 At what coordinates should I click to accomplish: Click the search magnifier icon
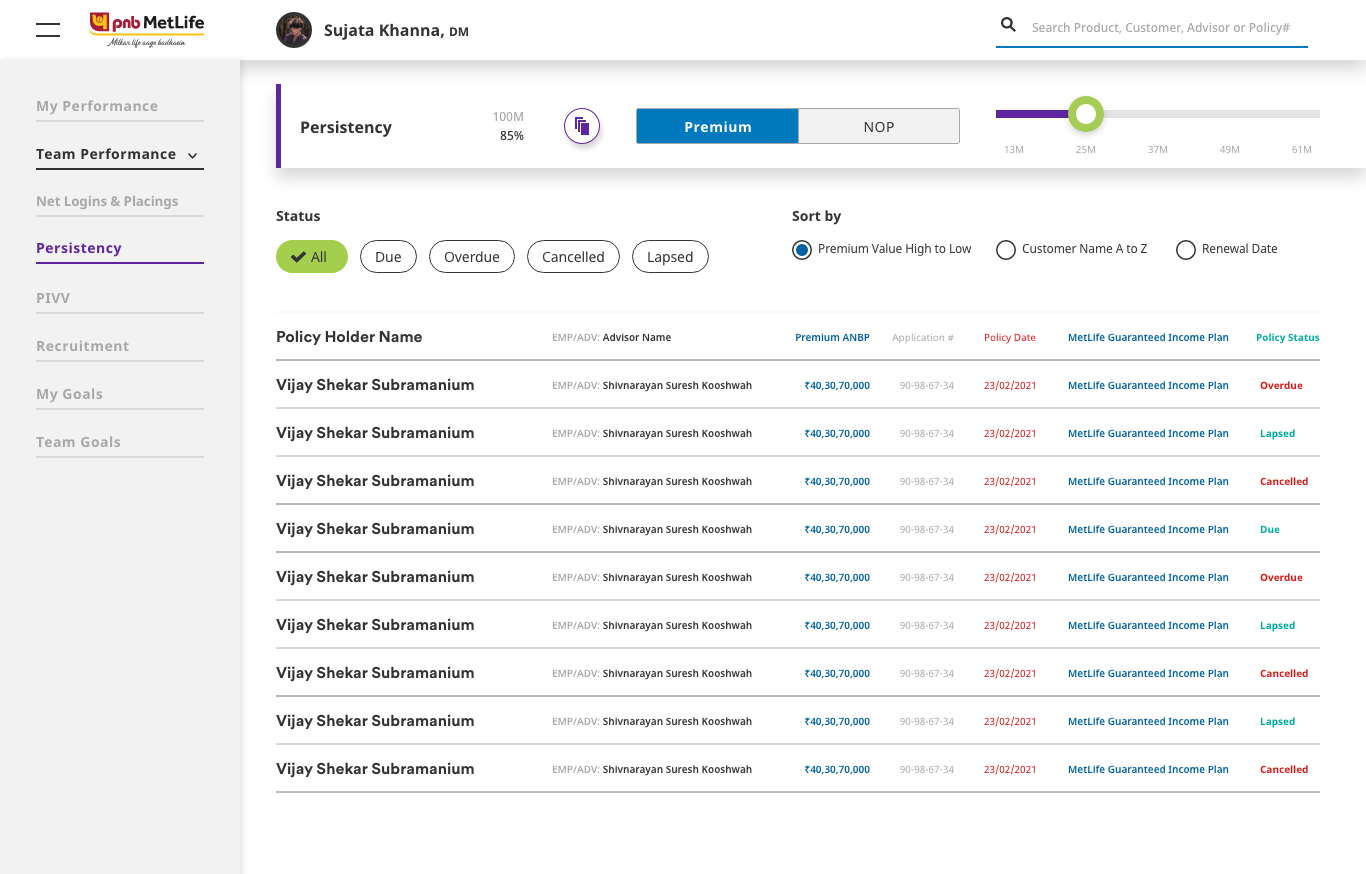(1008, 26)
